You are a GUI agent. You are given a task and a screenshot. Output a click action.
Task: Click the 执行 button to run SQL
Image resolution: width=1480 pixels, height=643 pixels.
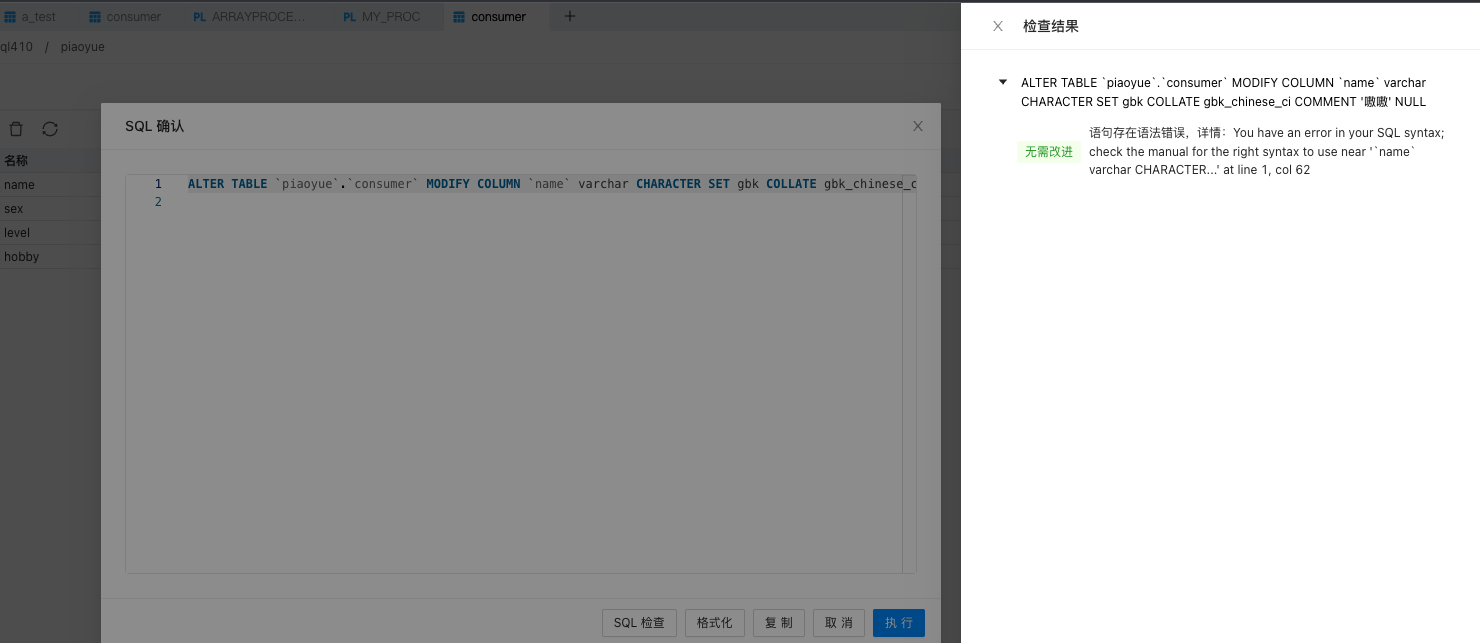898,622
